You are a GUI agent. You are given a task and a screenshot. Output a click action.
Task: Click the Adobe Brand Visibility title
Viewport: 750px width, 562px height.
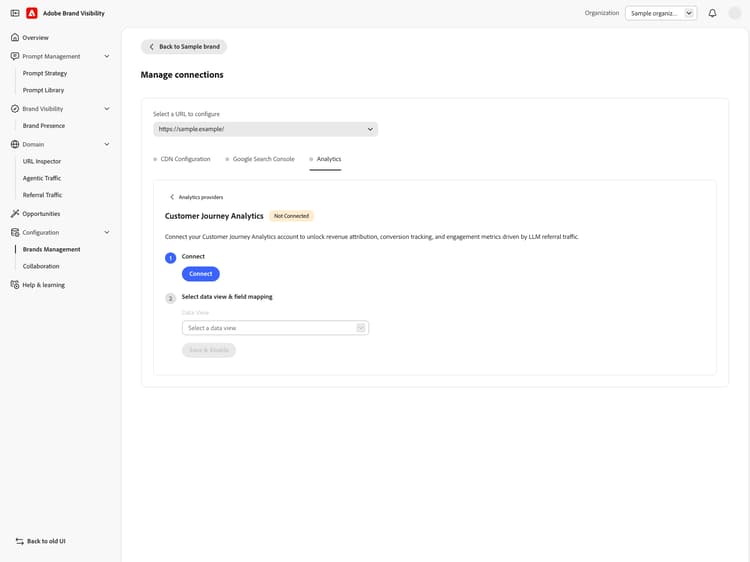74,13
